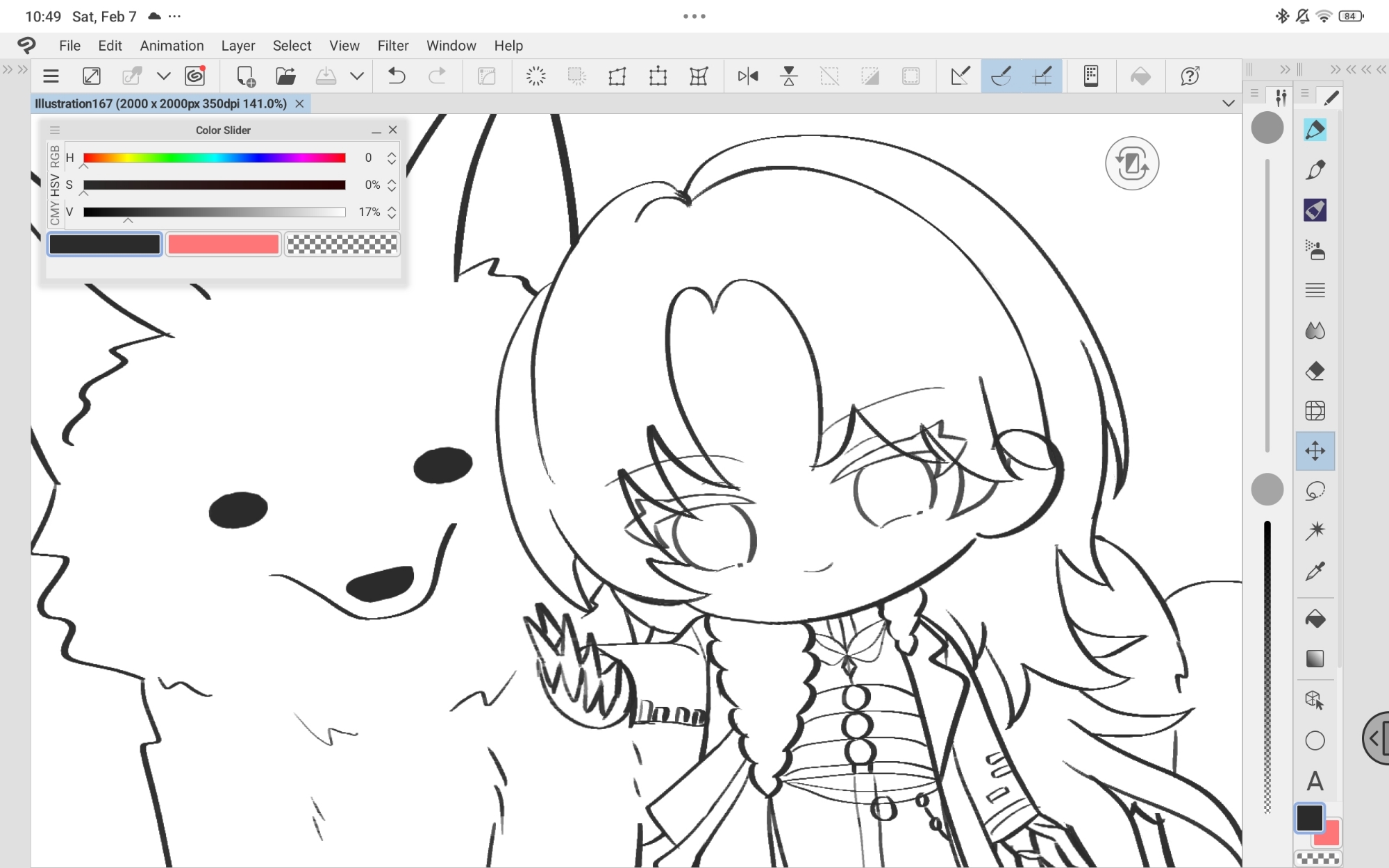Image resolution: width=1389 pixels, height=868 pixels.
Task: Minimize the Color Slider panel
Action: [376, 131]
